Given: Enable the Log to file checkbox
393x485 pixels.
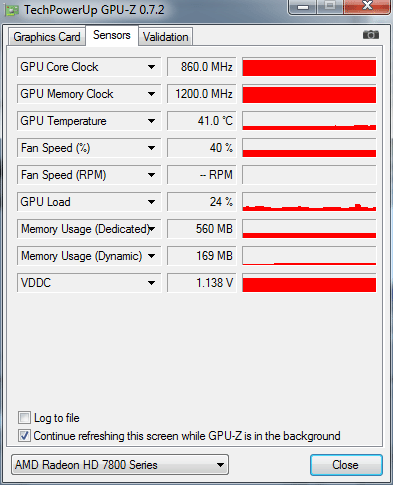Looking at the screenshot, I should coord(24,417).
